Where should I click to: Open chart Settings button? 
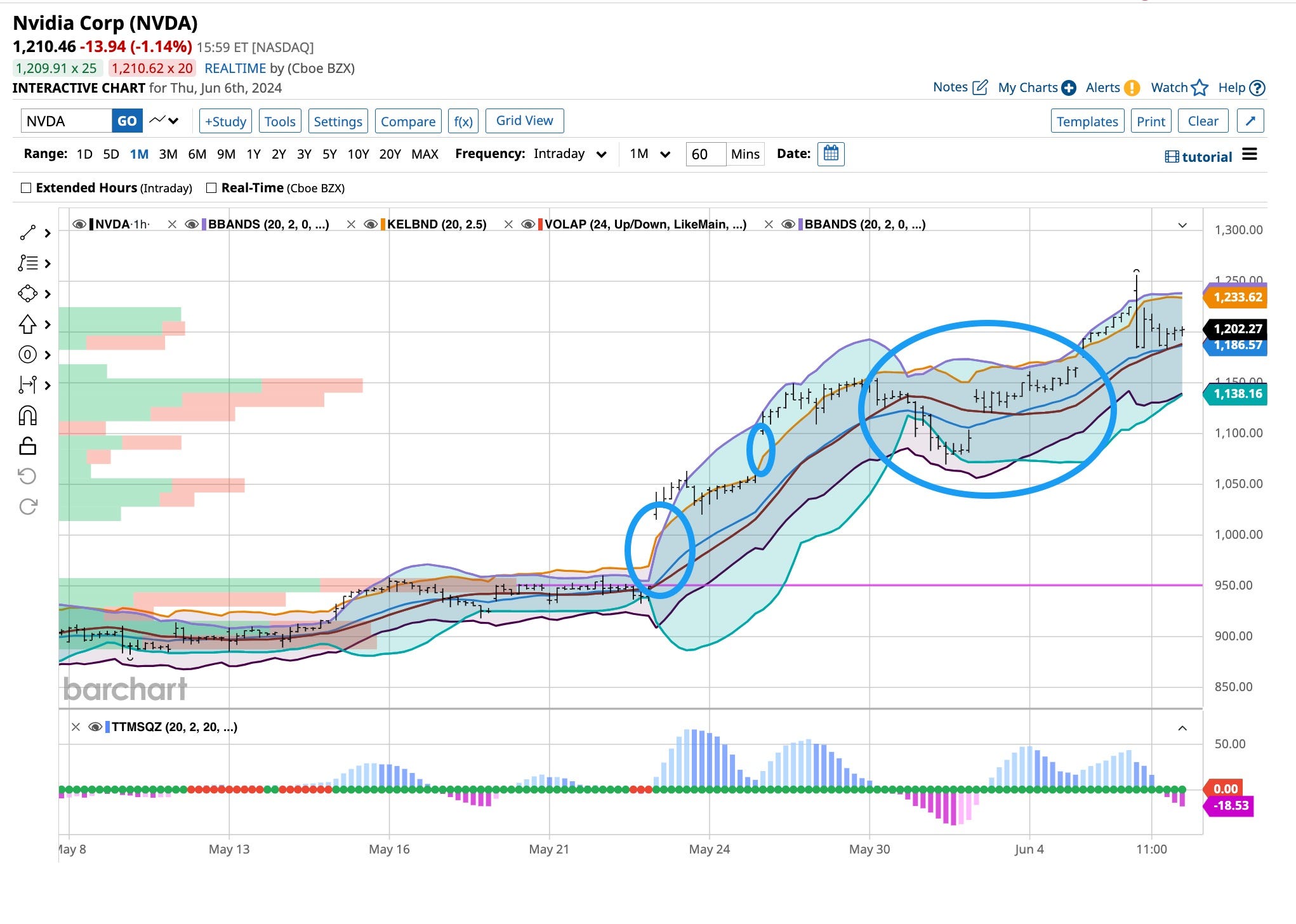338,121
